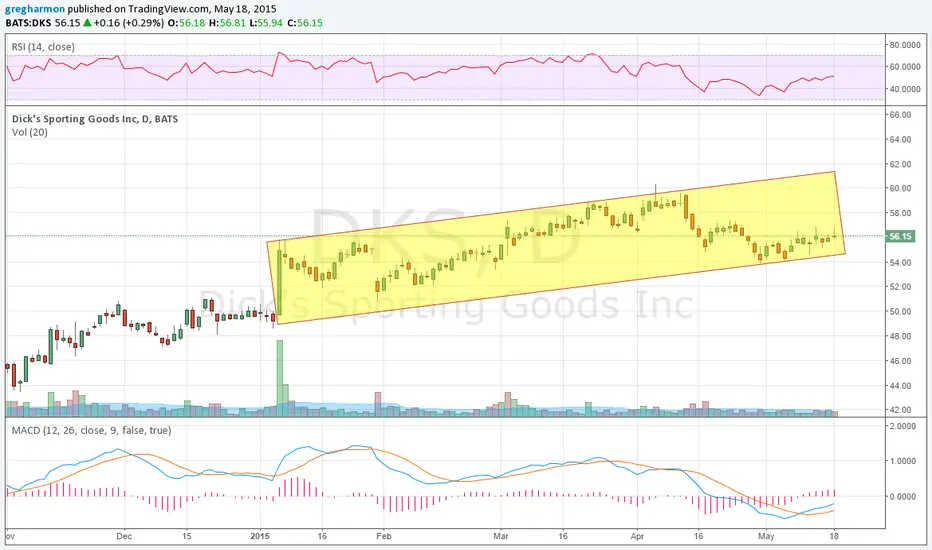The height and width of the screenshot is (550, 932).
Task: Click the 60.00 price axis label
Action: coord(900,188)
